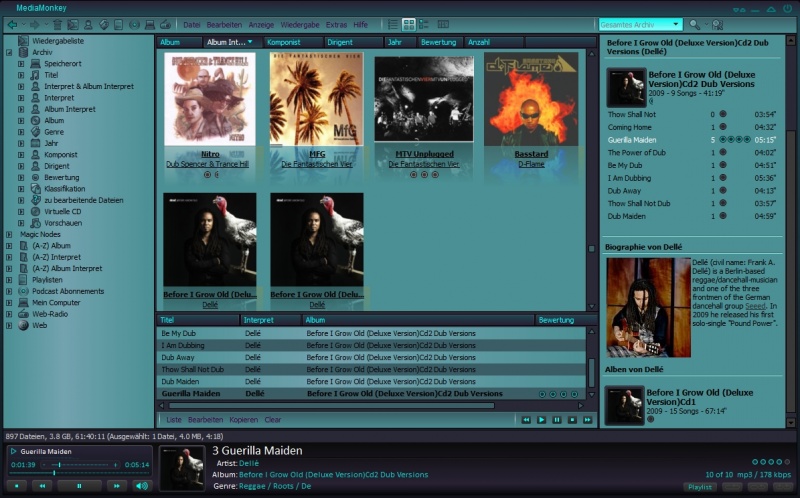The height and width of the screenshot is (498, 800).
Task: Expand the Komponist tree node
Action: coord(21,155)
